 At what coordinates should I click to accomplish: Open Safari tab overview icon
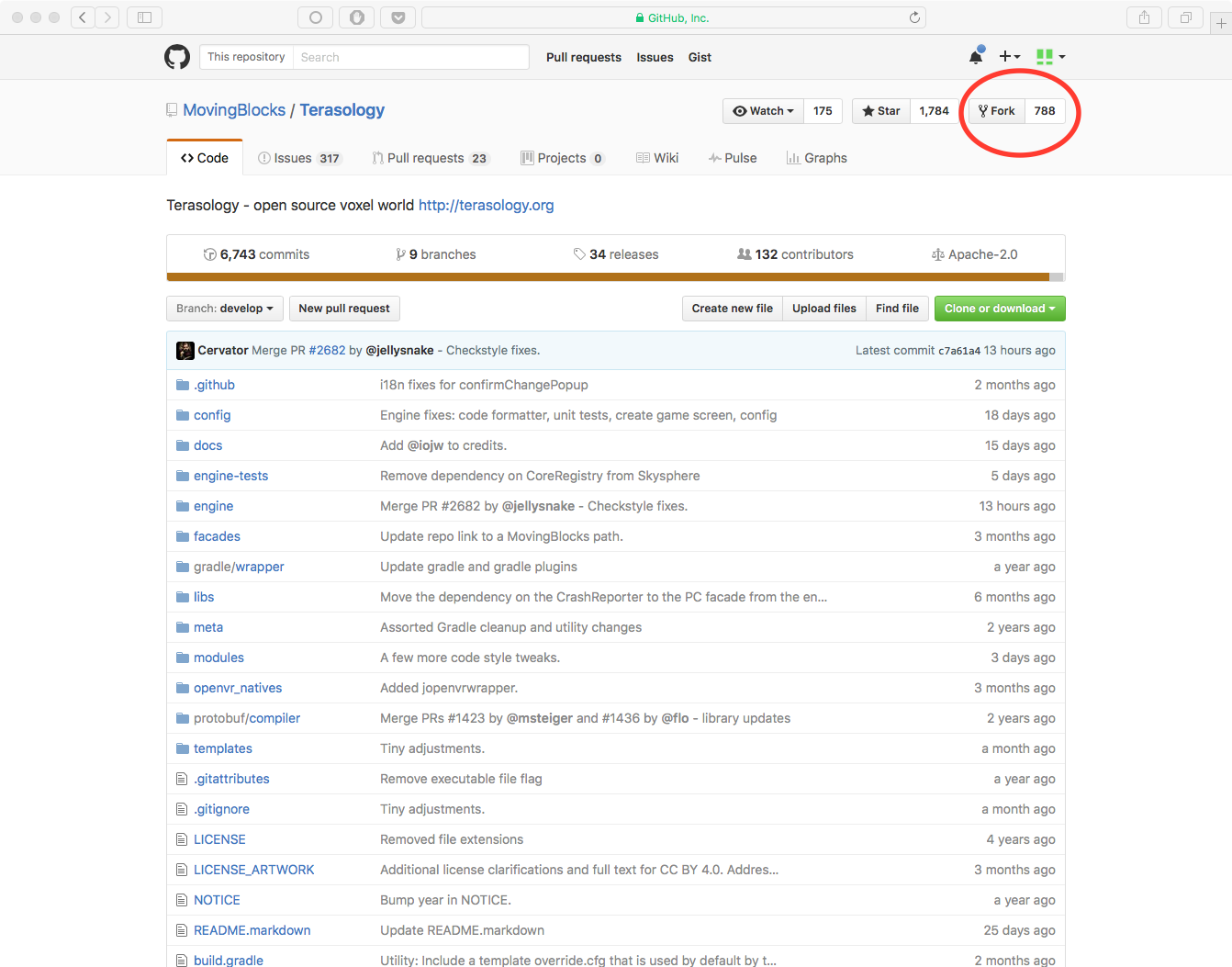click(x=1185, y=17)
